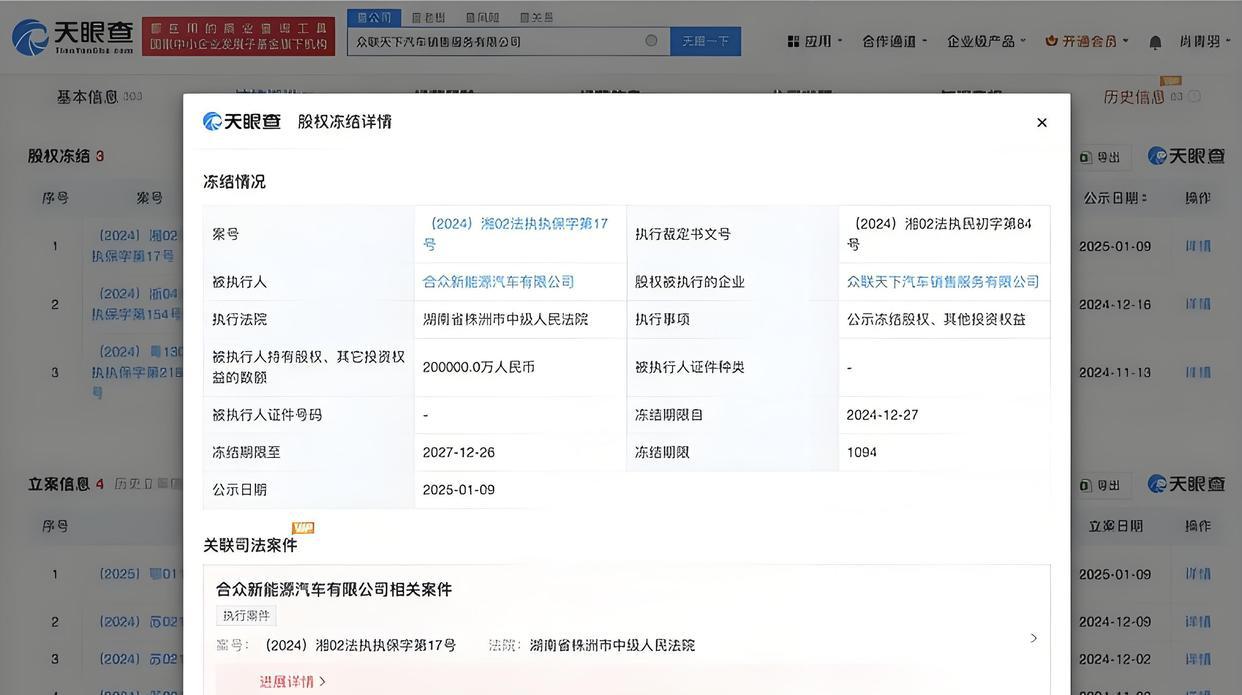
Task: Open 详情 for row dated 2024-12-02
Action: coord(1198,659)
